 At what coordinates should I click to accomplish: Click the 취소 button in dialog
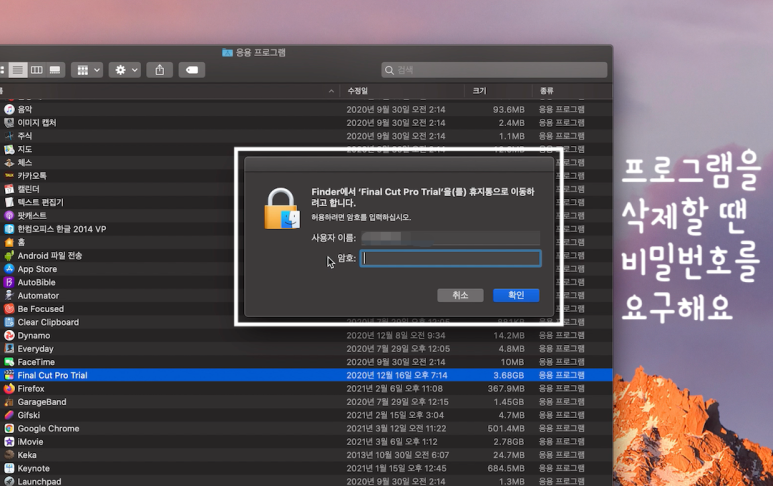point(460,295)
